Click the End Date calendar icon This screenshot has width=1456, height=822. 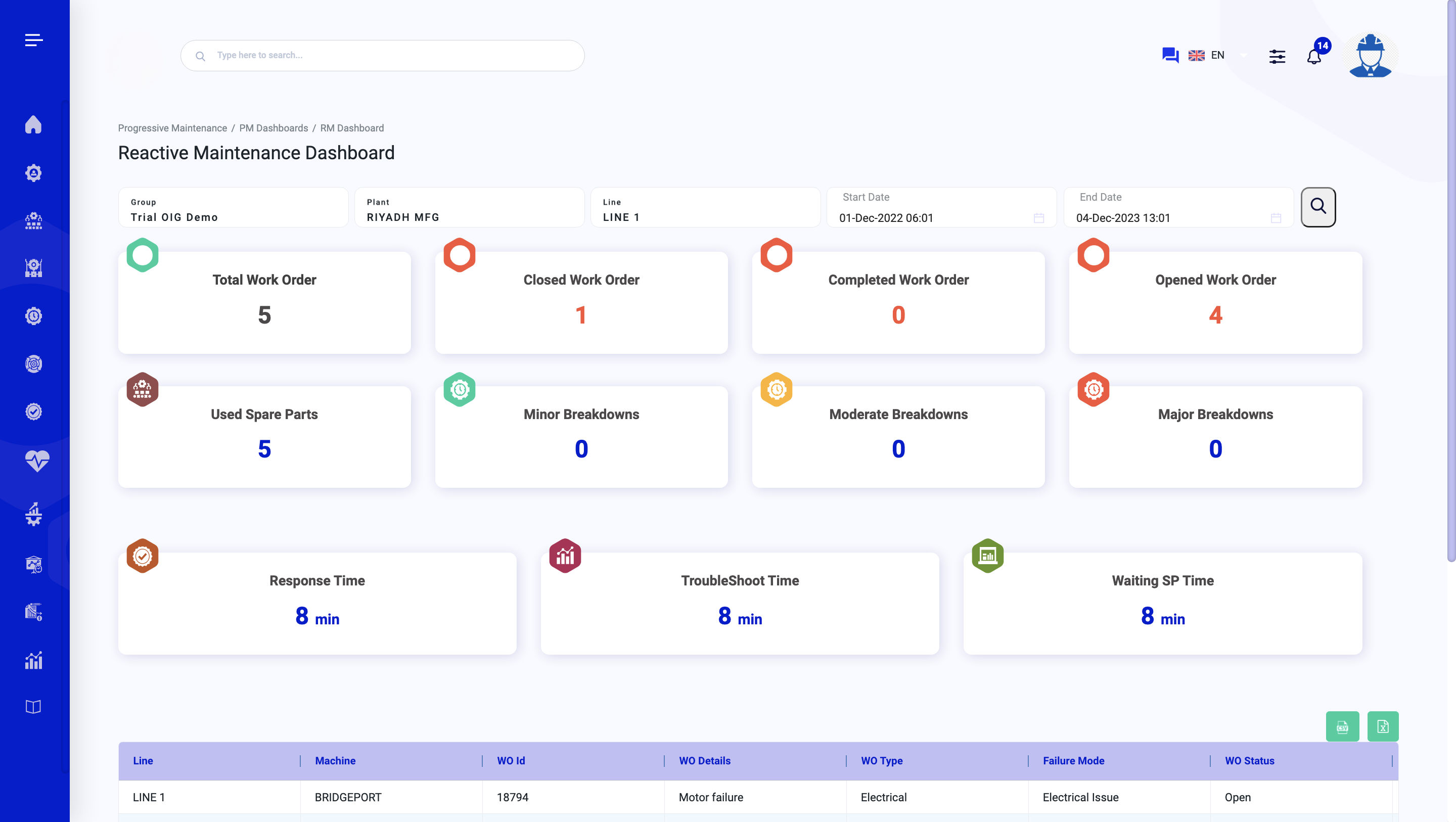coord(1276,218)
